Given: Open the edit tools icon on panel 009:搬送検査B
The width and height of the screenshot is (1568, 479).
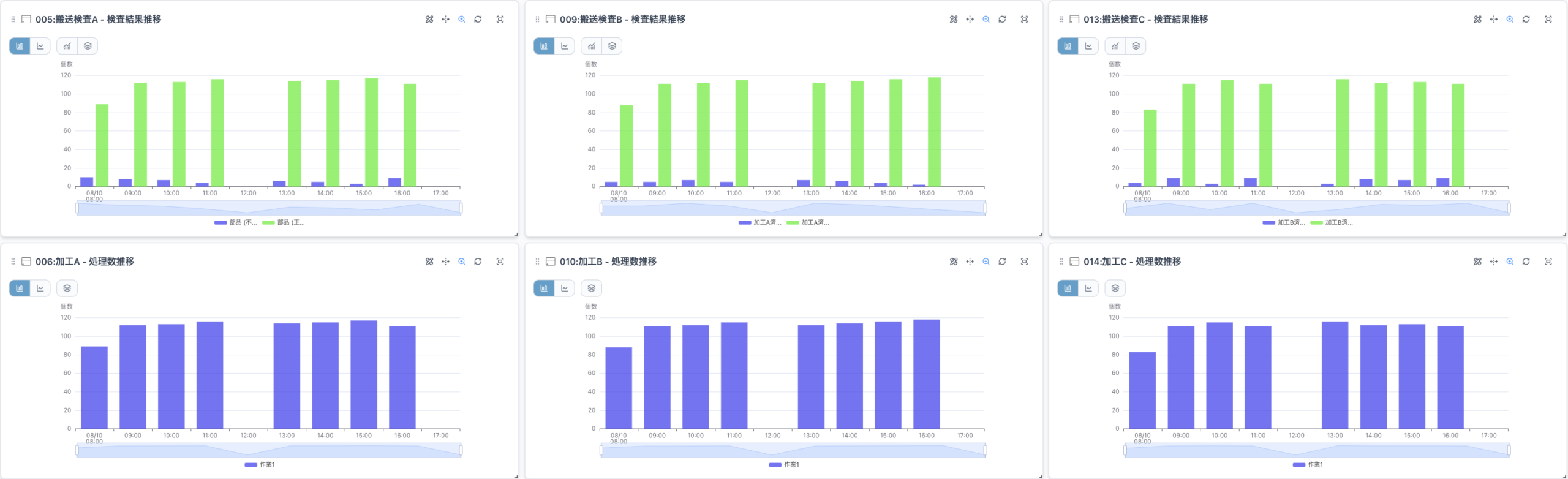Looking at the screenshot, I should coord(954,20).
